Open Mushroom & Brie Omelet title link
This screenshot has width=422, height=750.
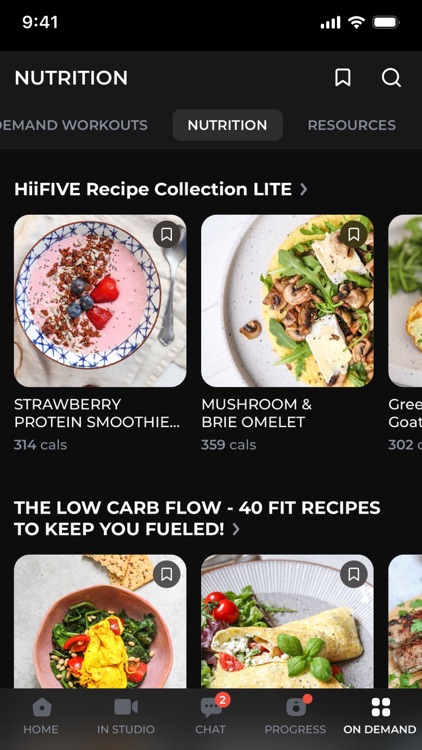pyautogui.click(x=256, y=413)
